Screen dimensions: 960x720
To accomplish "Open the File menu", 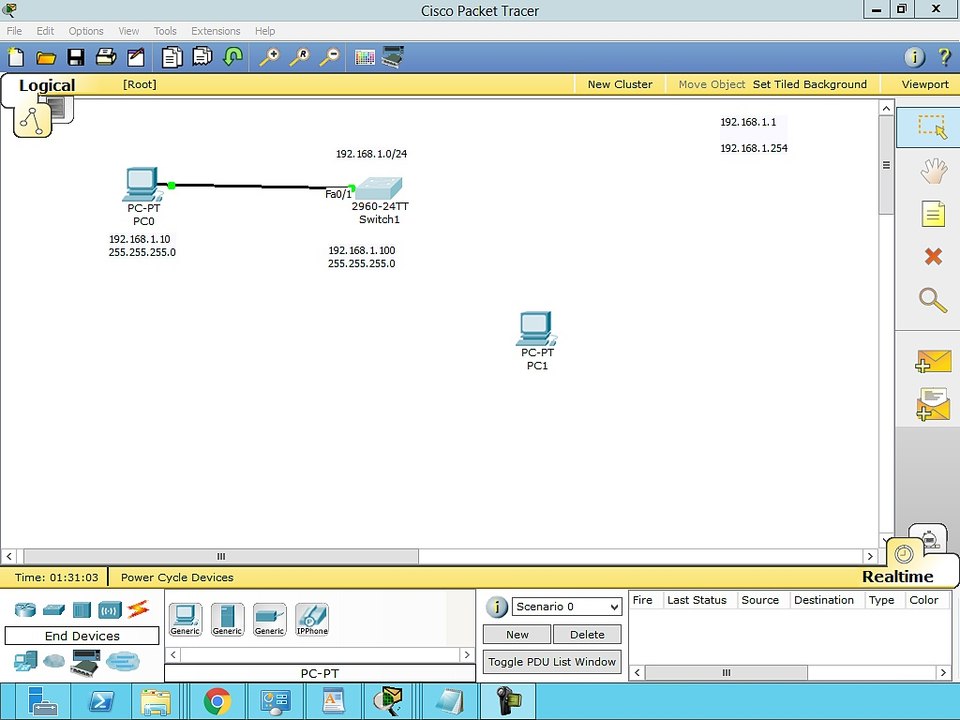I will pos(14,31).
